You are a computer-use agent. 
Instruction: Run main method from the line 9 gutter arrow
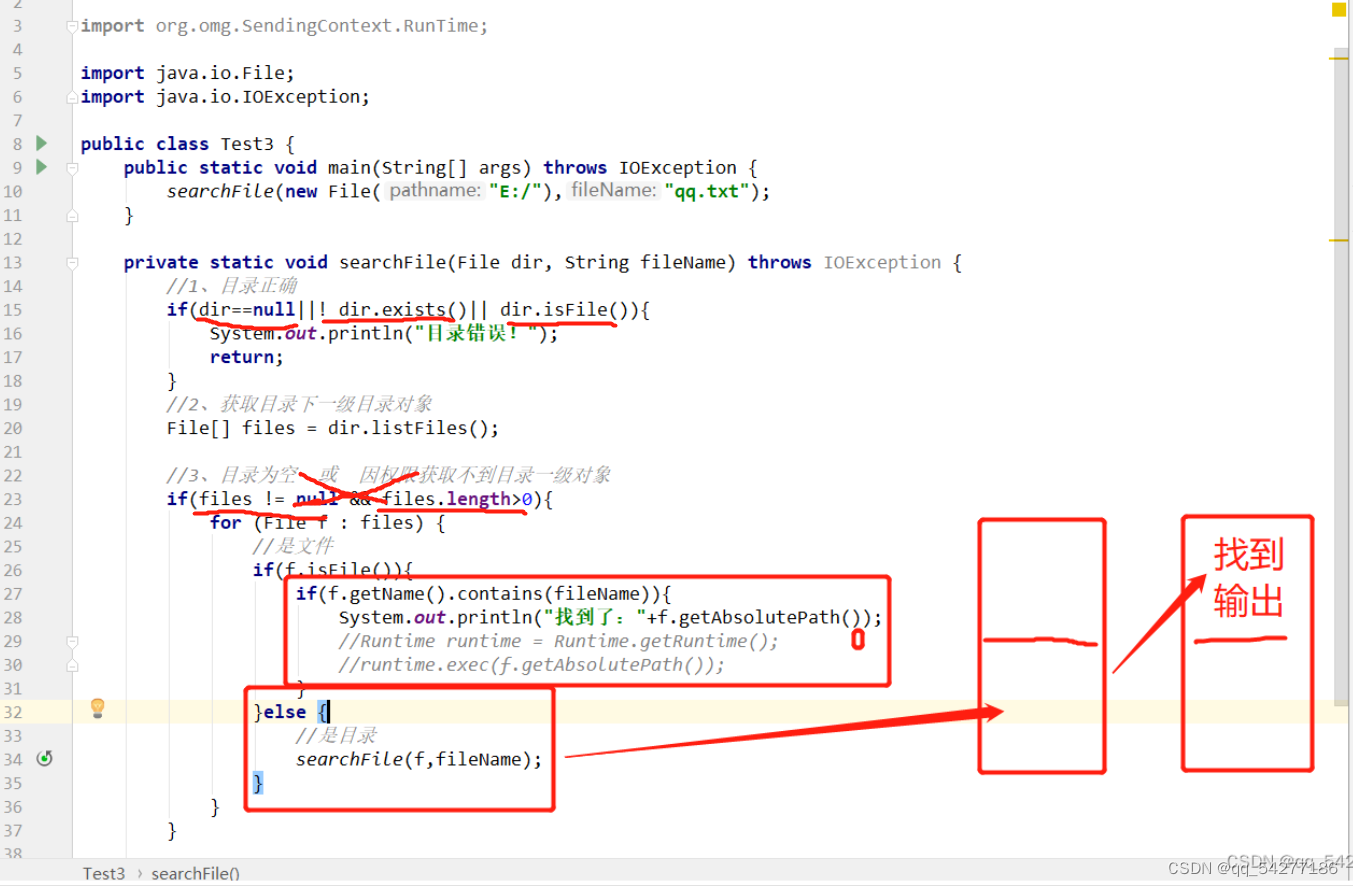tap(41, 167)
